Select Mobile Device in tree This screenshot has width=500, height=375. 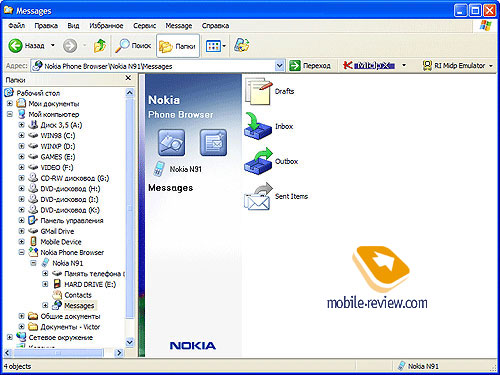pyautogui.click(x=61, y=242)
